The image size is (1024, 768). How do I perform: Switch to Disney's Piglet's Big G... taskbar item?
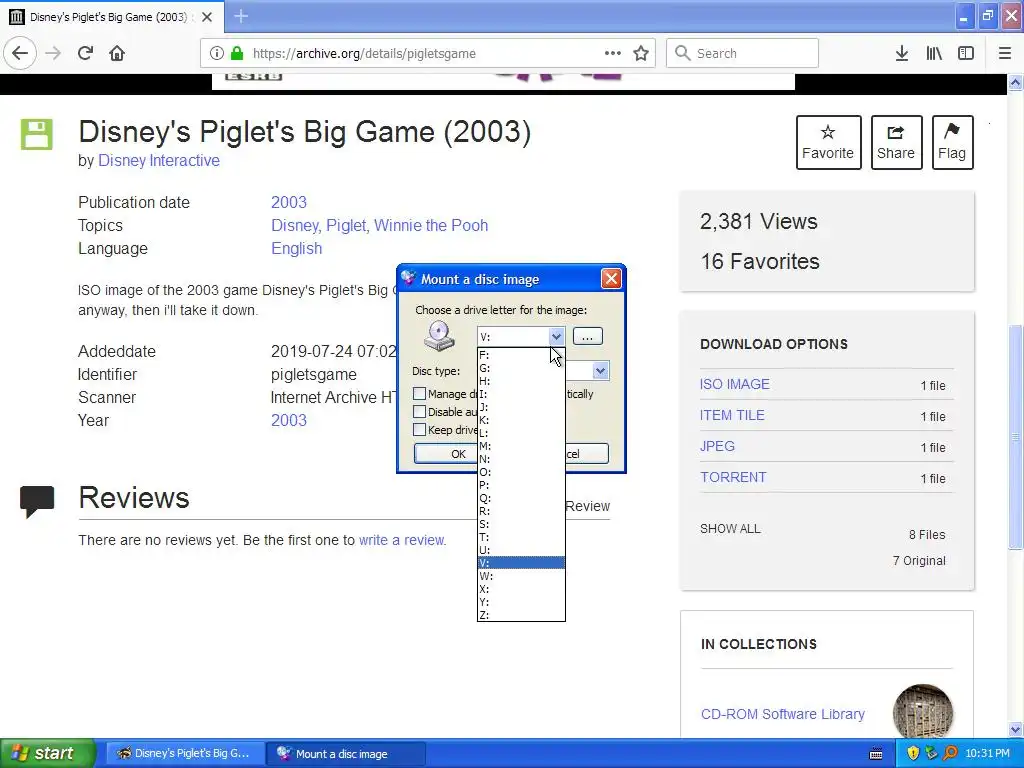point(185,754)
